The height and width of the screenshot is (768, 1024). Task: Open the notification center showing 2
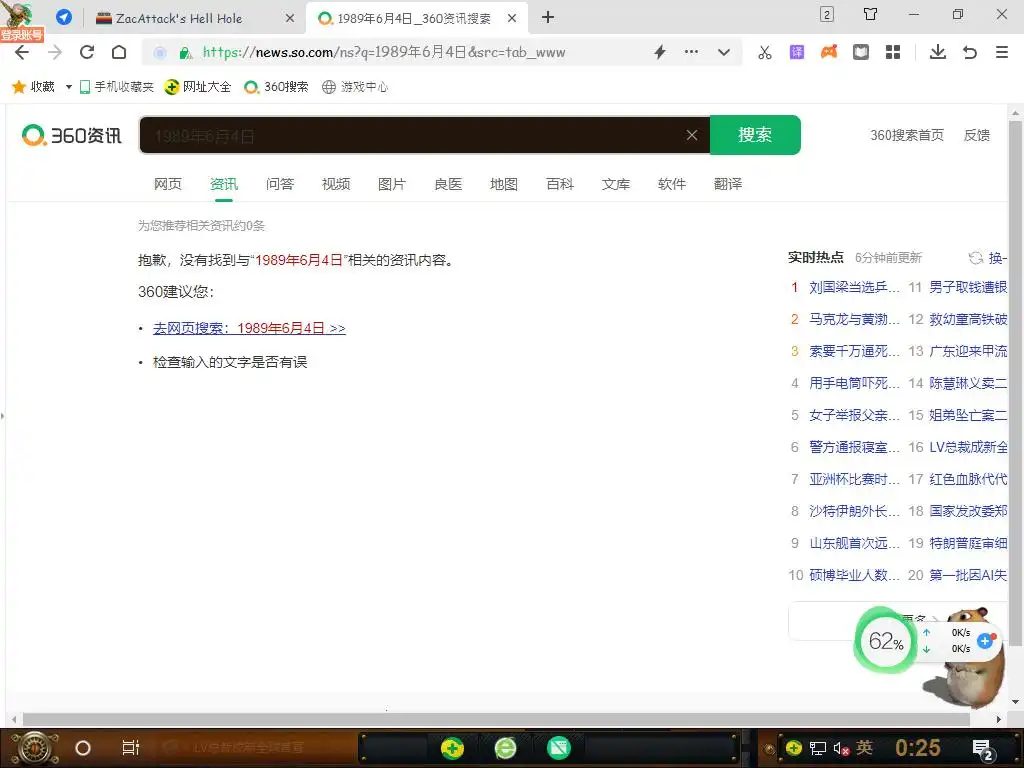pos(983,749)
